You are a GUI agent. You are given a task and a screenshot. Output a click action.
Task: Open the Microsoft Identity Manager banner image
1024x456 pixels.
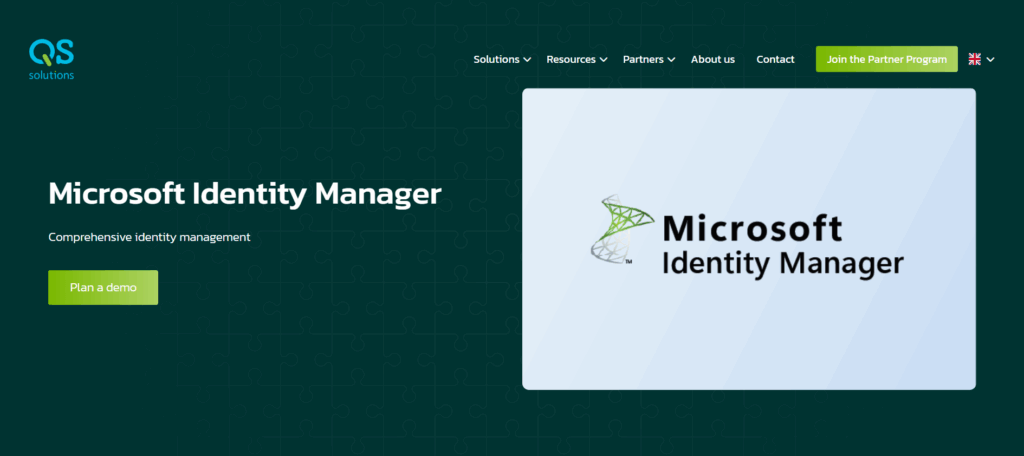[748, 239]
